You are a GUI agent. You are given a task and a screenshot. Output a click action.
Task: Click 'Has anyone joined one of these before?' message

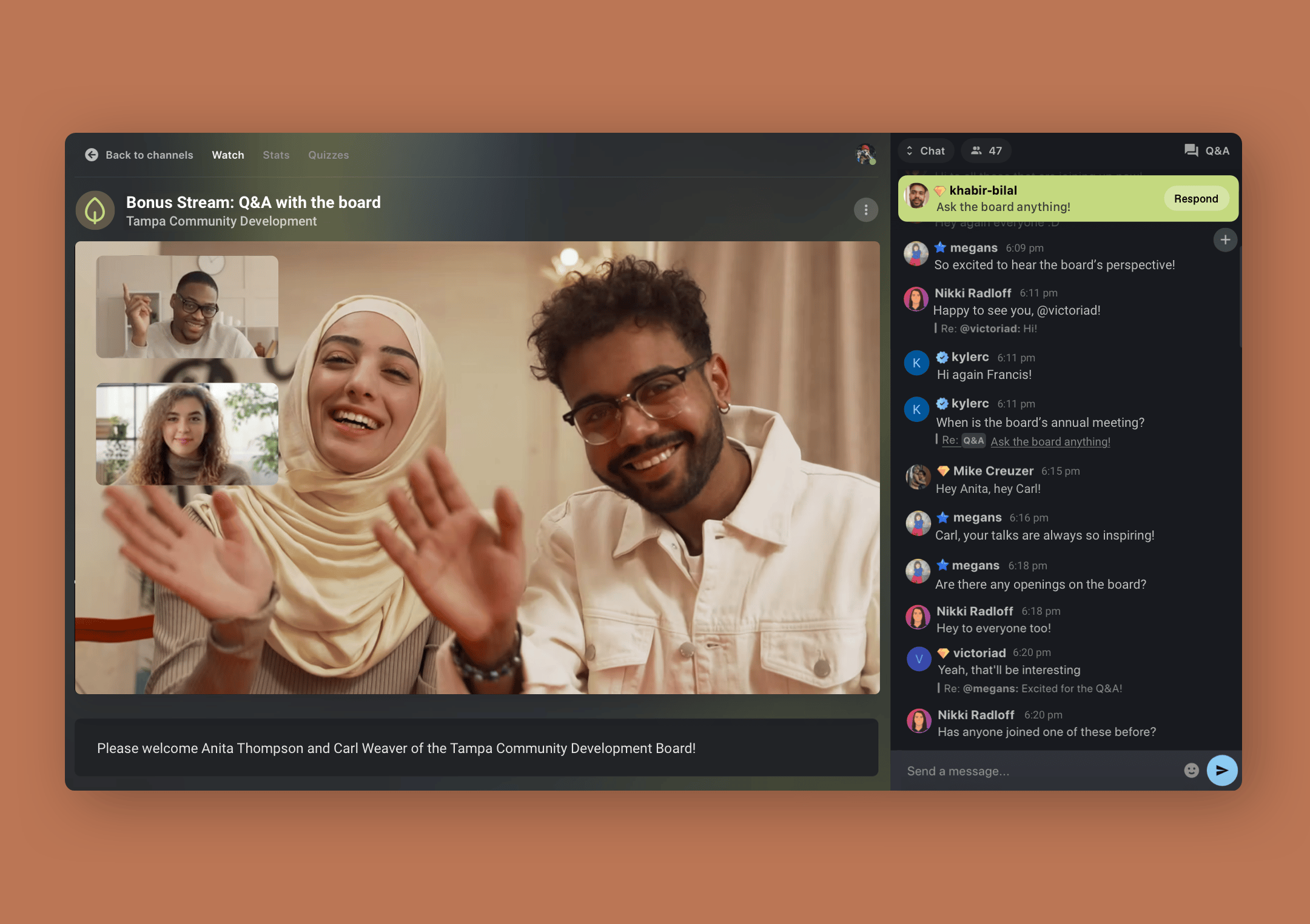(1047, 732)
